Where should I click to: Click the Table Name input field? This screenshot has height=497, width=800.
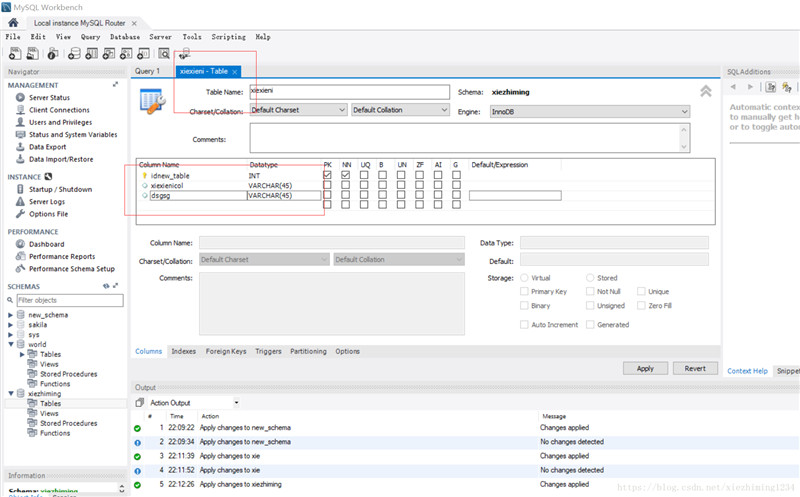349,91
